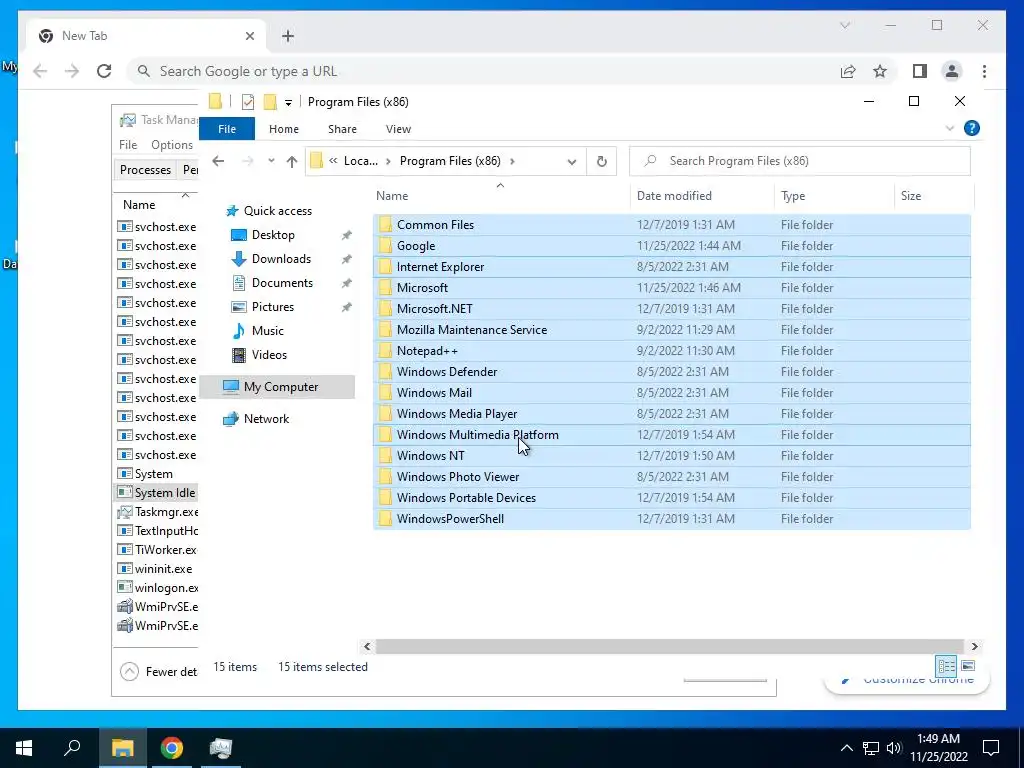
Task: Click the Properties icon in Explorer title bar
Action: (248, 102)
